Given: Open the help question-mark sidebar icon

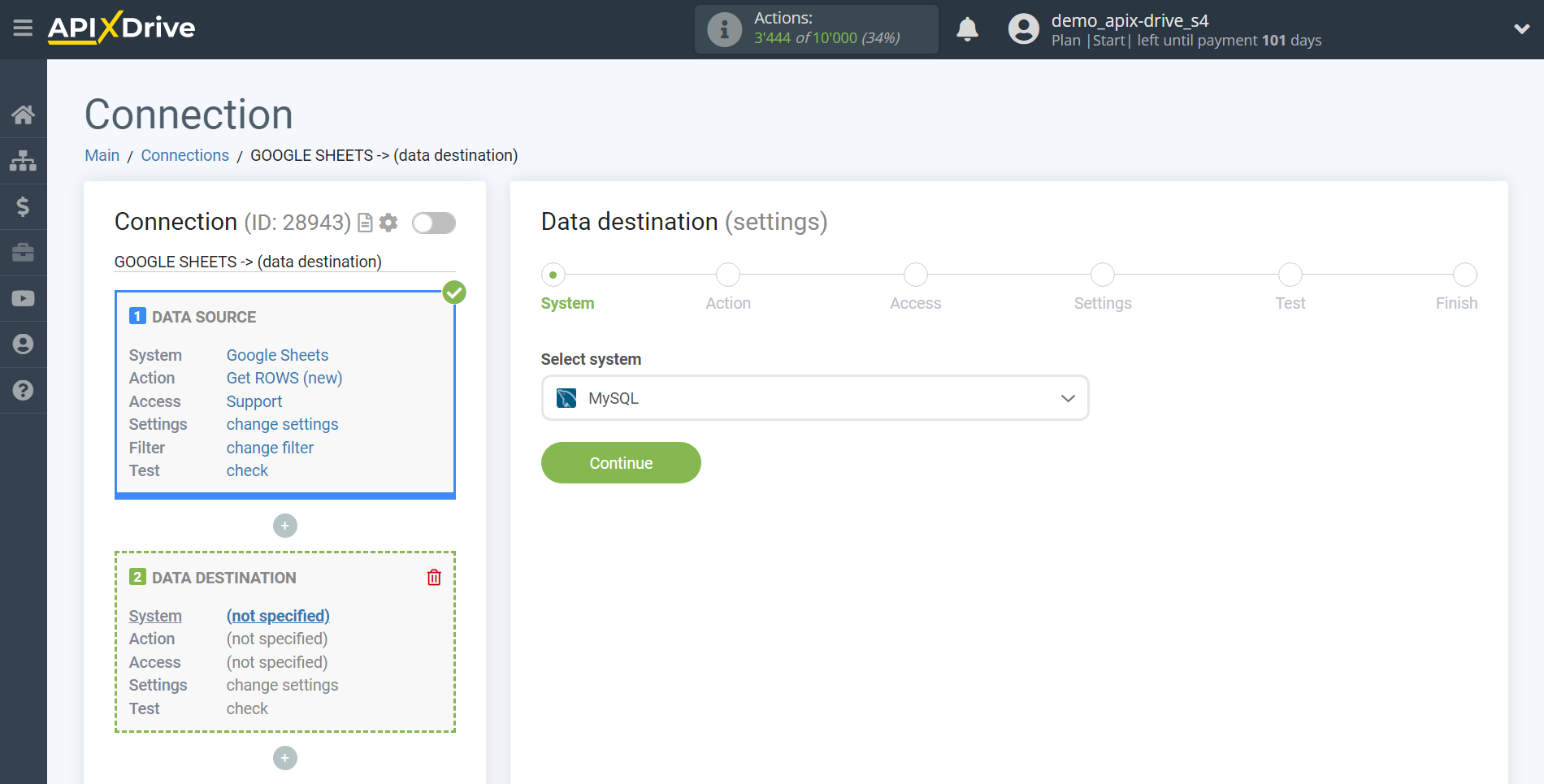Looking at the screenshot, I should [x=23, y=390].
